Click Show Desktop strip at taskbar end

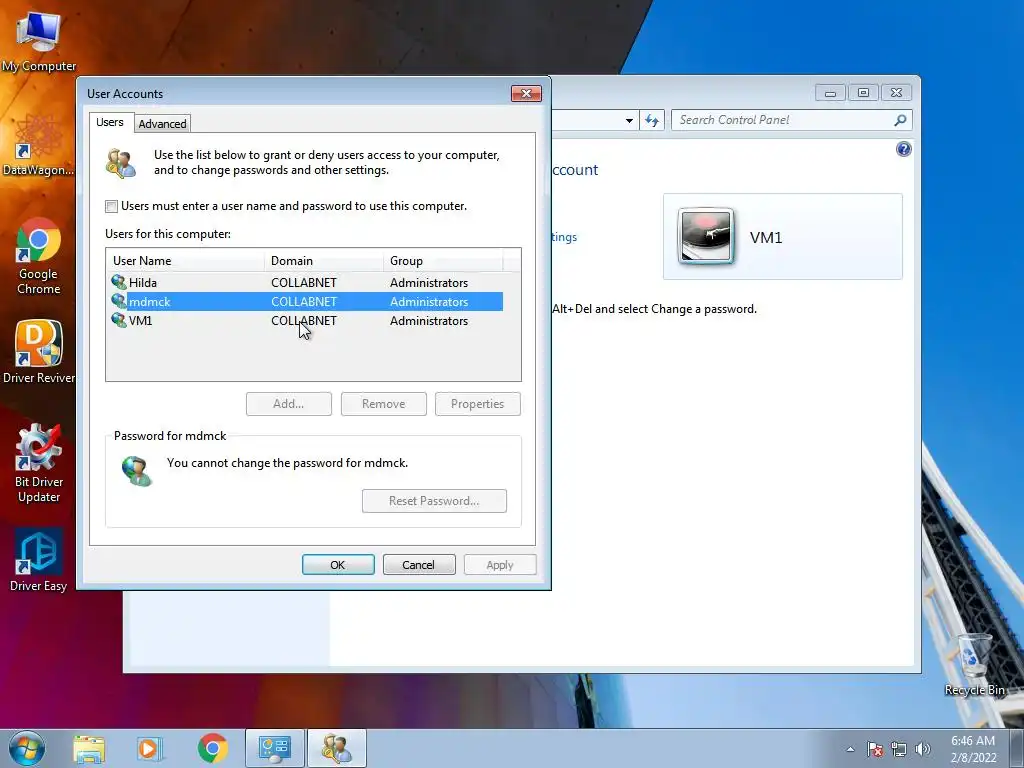(x=1017, y=748)
